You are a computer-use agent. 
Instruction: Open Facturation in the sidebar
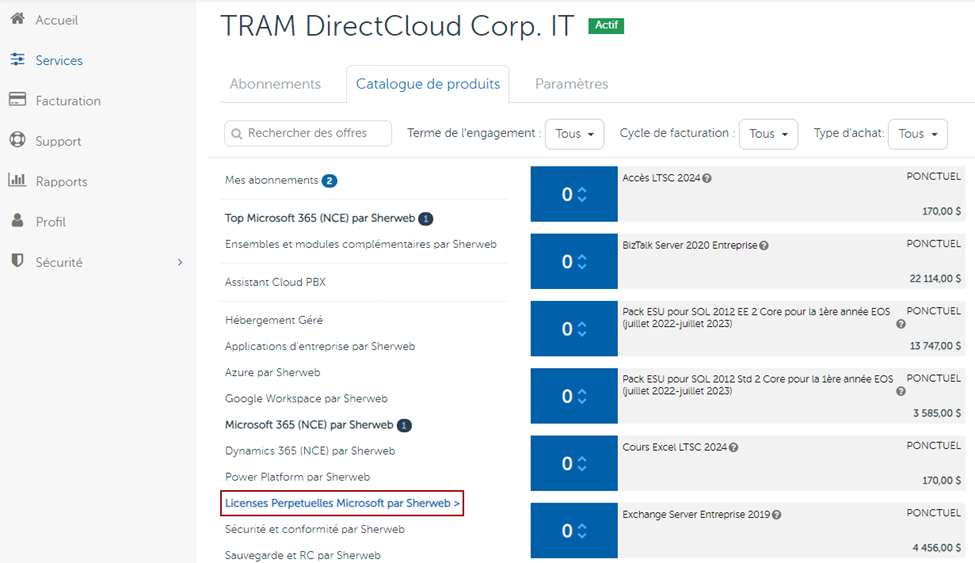click(68, 101)
